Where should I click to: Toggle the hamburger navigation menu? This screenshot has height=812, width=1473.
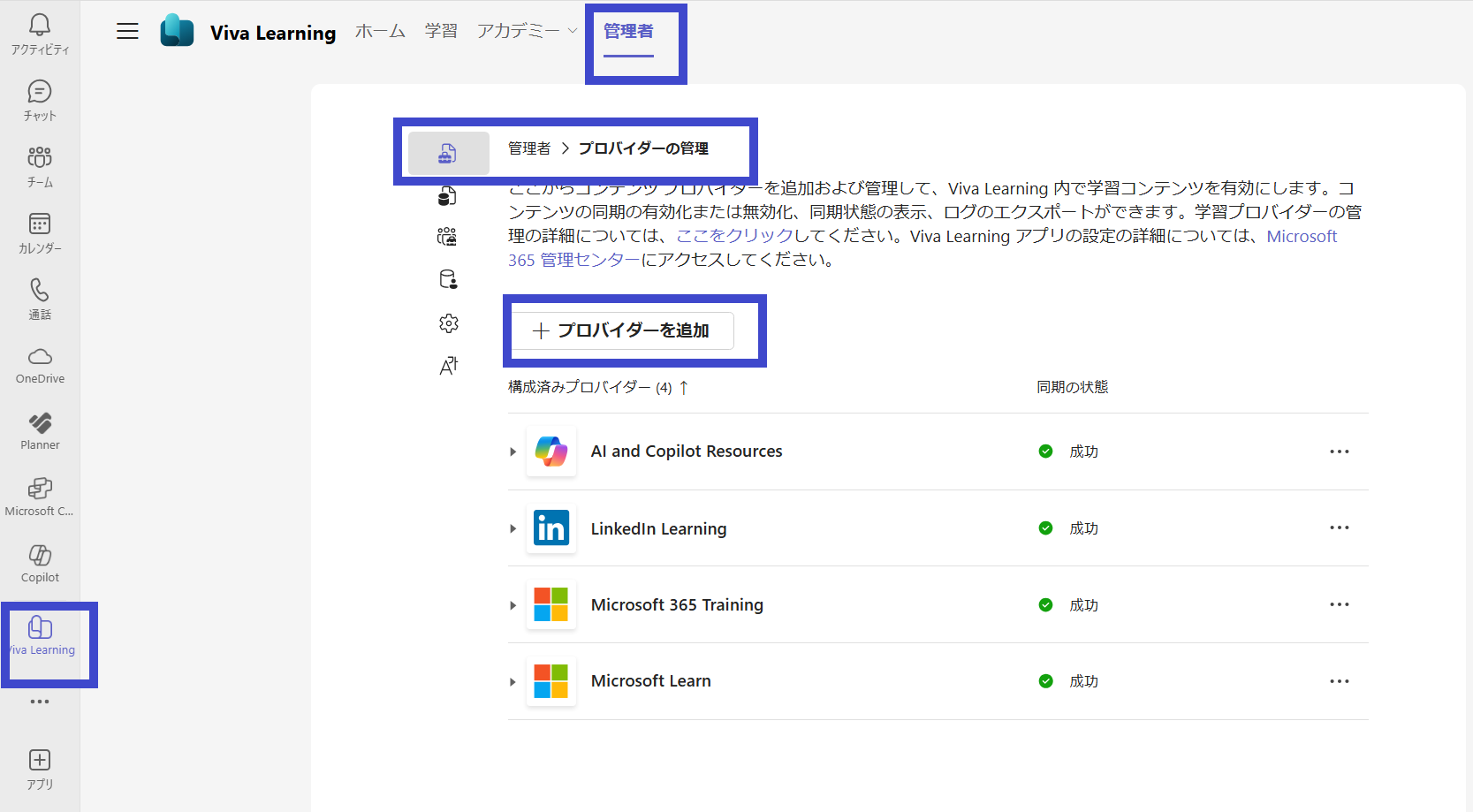pos(128,31)
